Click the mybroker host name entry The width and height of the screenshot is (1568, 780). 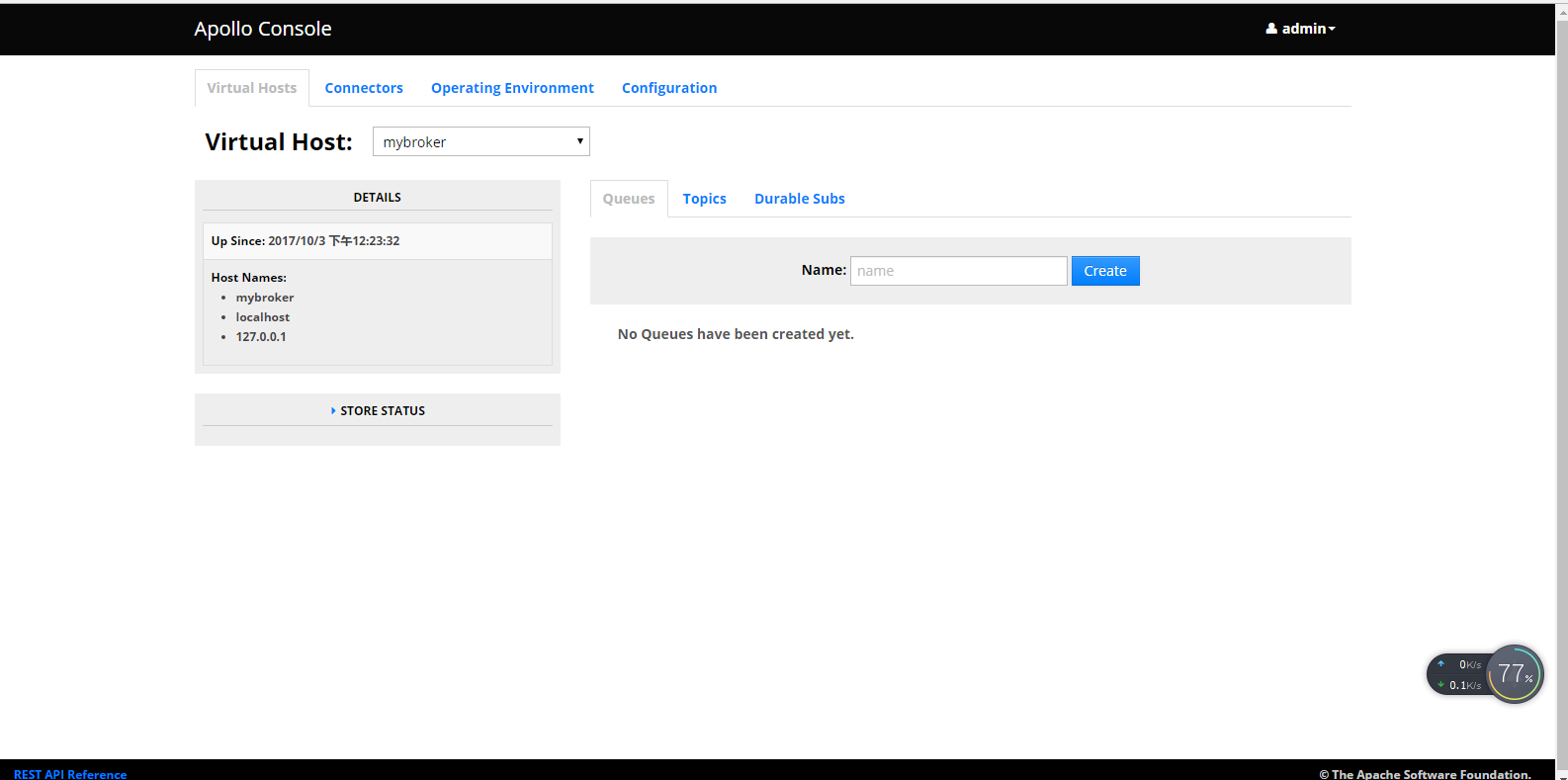click(265, 298)
